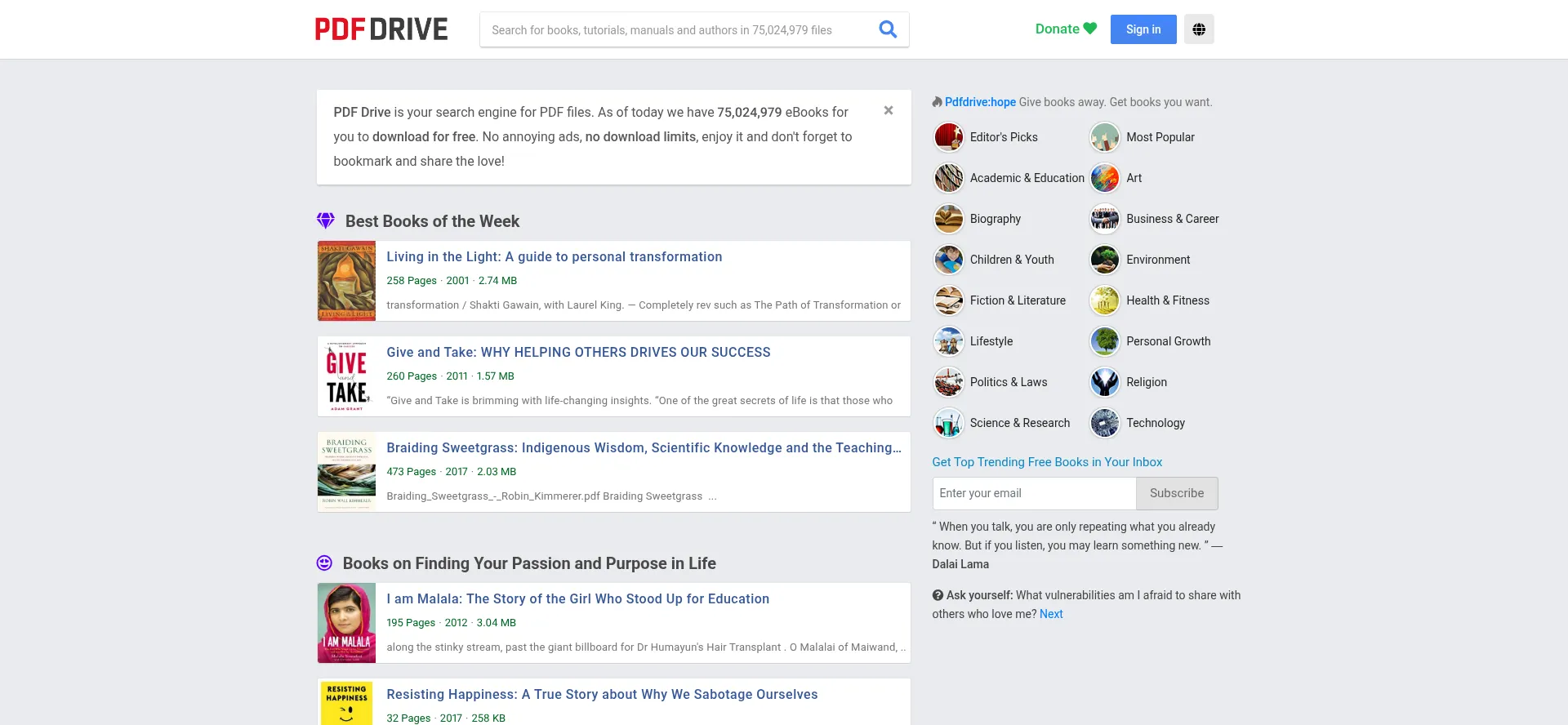This screenshot has width=1568, height=725.
Task: Open the Most Popular category label
Action: click(x=1160, y=137)
